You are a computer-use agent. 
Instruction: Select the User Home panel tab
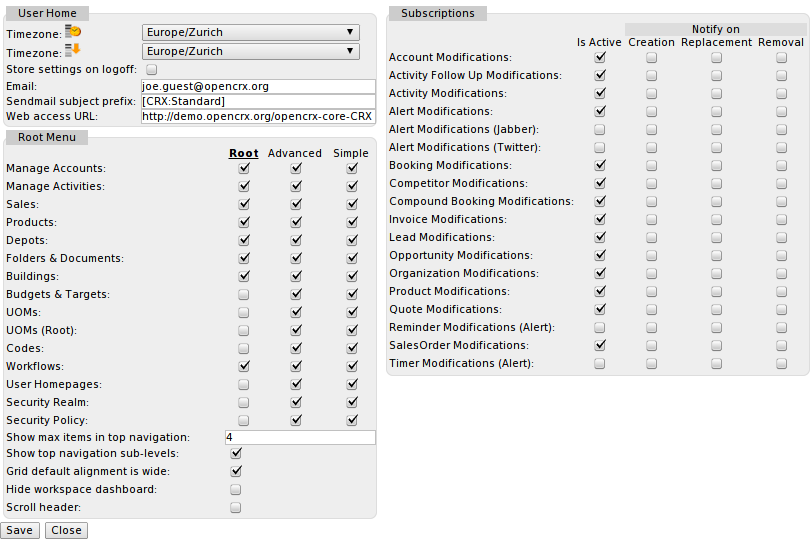tap(47, 13)
